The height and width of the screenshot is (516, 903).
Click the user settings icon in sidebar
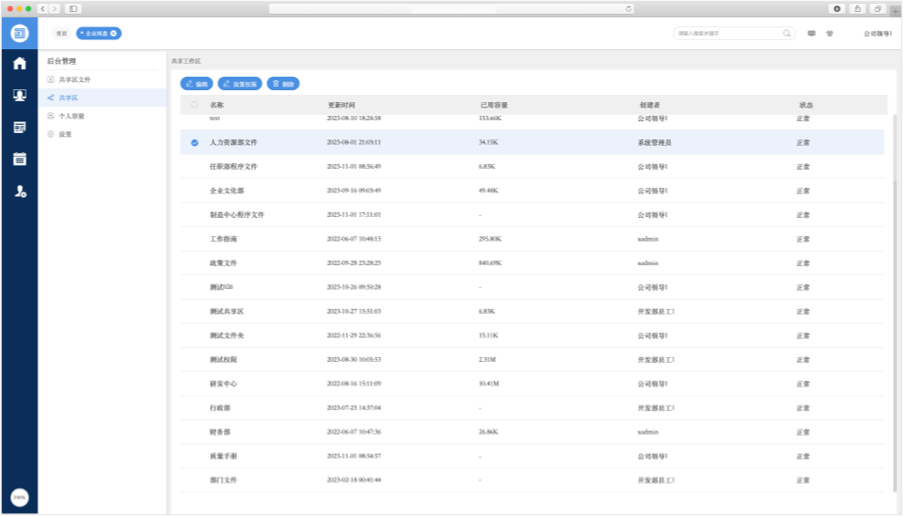point(19,191)
